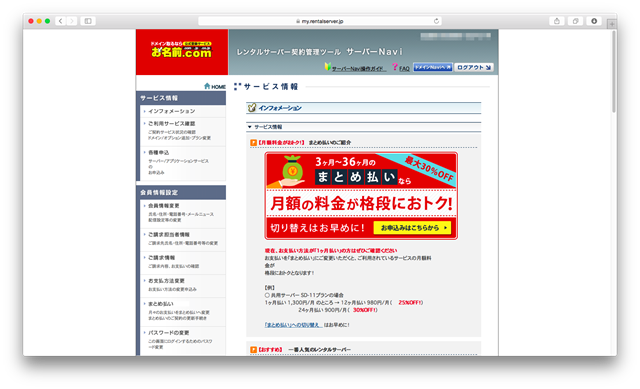This screenshot has height=389, width=640.
Task: Click the yellow お申込みはこちらから button
Action: point(412,228)
